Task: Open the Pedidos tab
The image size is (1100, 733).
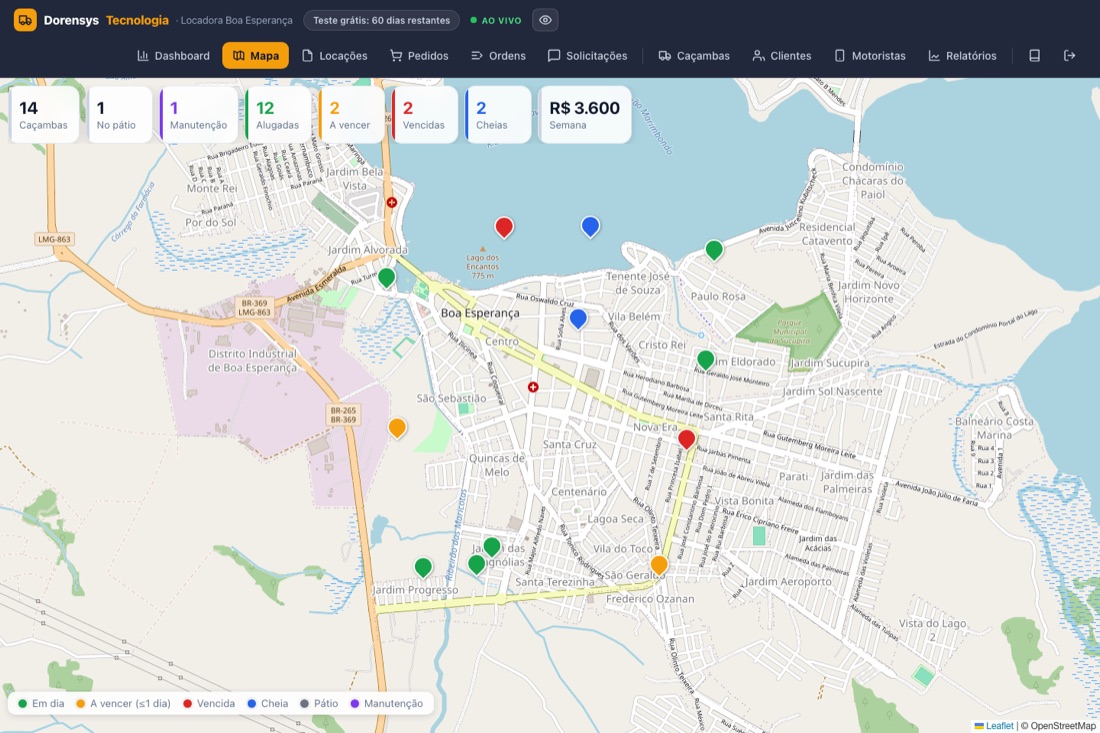Action: (420, 55)
